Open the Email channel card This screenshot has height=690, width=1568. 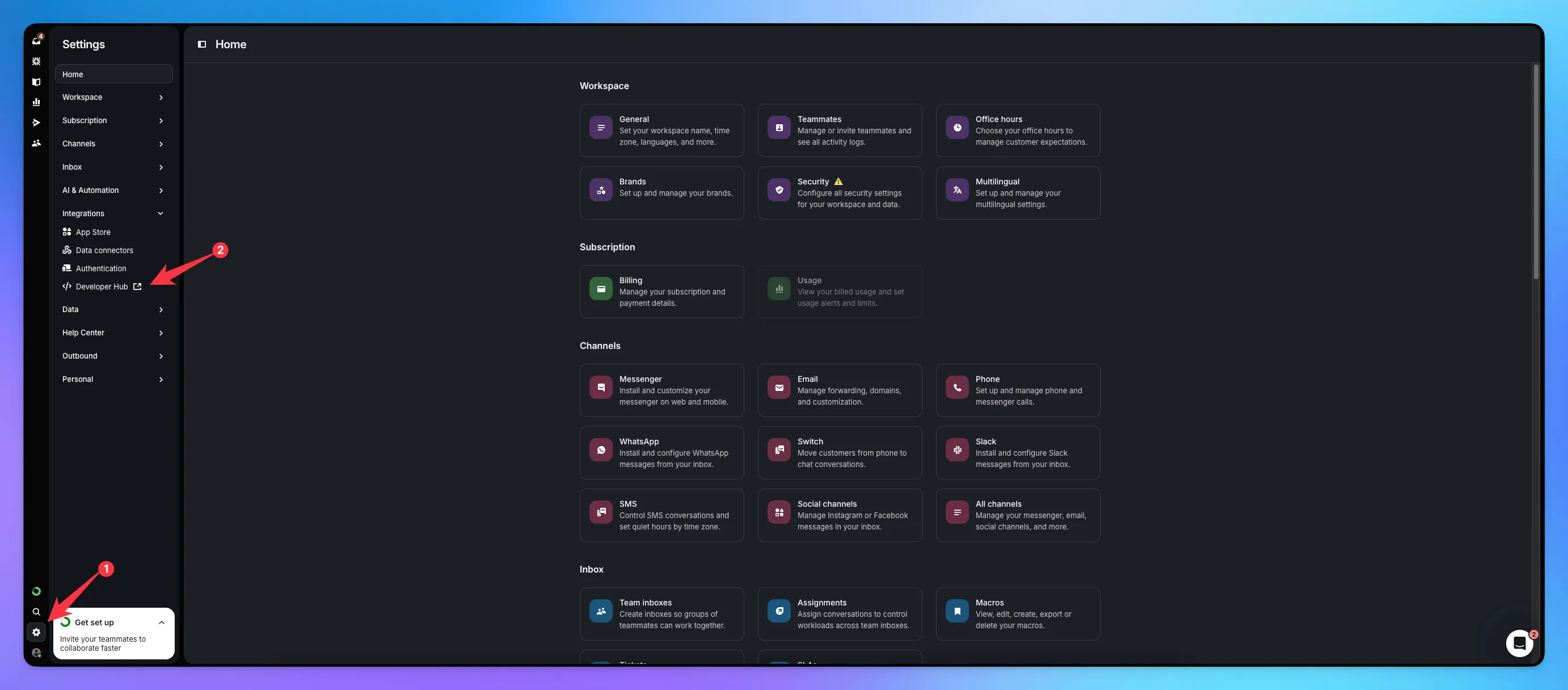(x=840, y=390)
